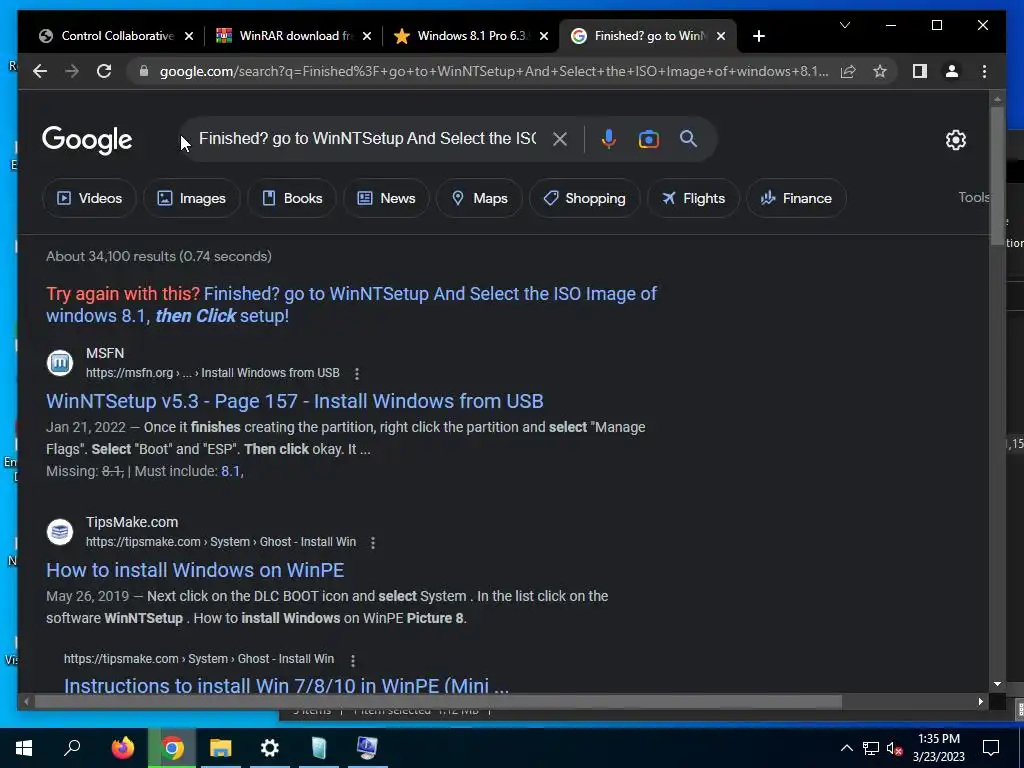Launch Firefox from the taskbar
Screen dimensions: 1024x768
click(x=123, y=748)
